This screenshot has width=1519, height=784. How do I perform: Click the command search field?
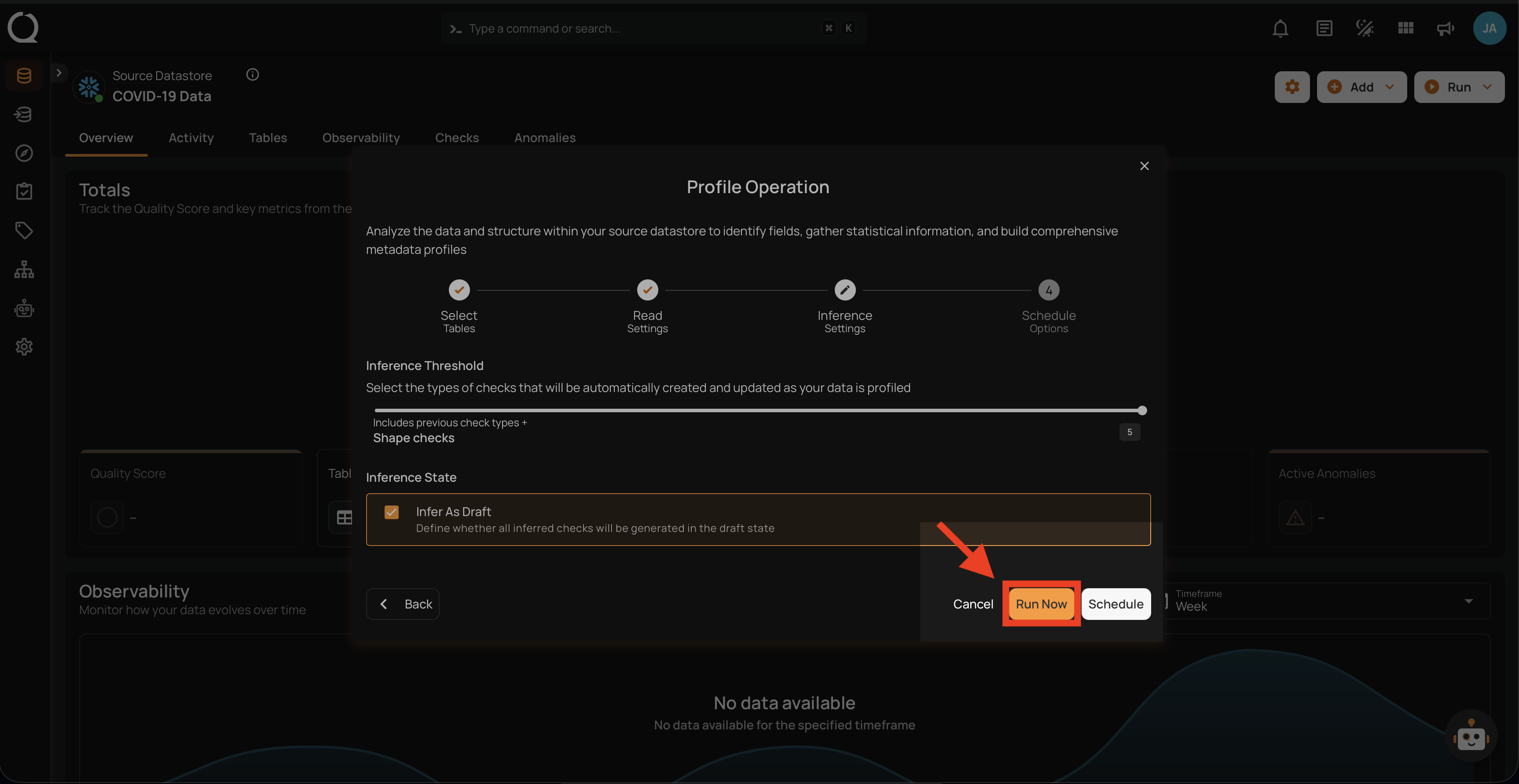pos(649,28)
